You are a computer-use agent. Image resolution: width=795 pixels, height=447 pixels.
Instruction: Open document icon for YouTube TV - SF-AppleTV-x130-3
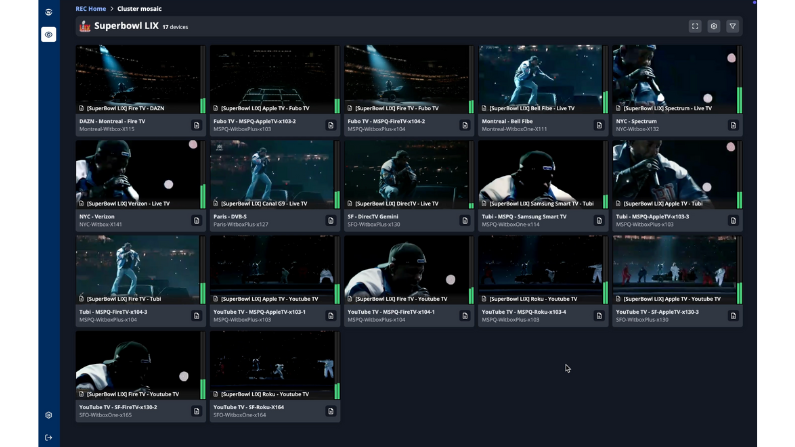click(733, 316)
